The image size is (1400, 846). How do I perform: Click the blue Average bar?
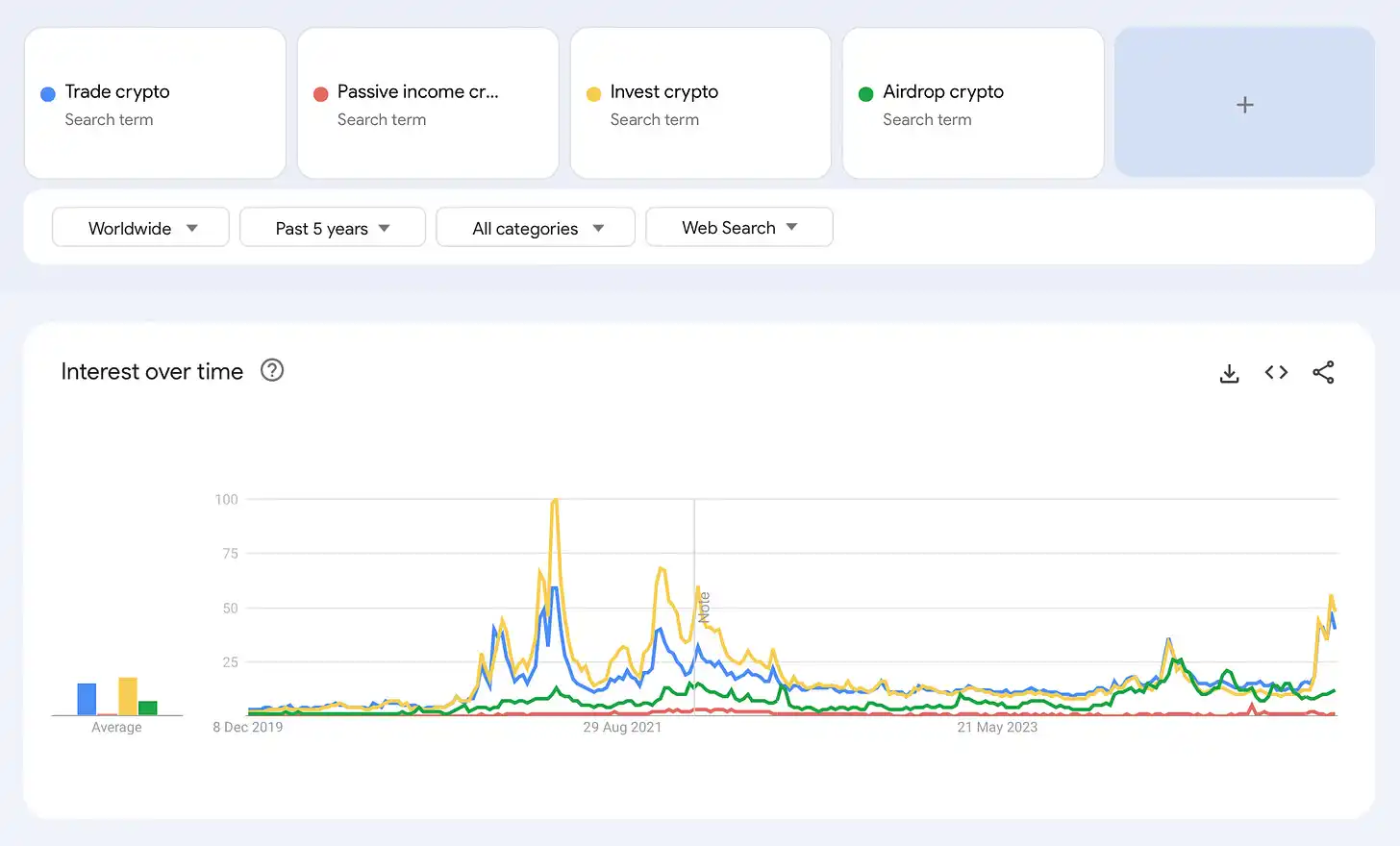[87, 699]
